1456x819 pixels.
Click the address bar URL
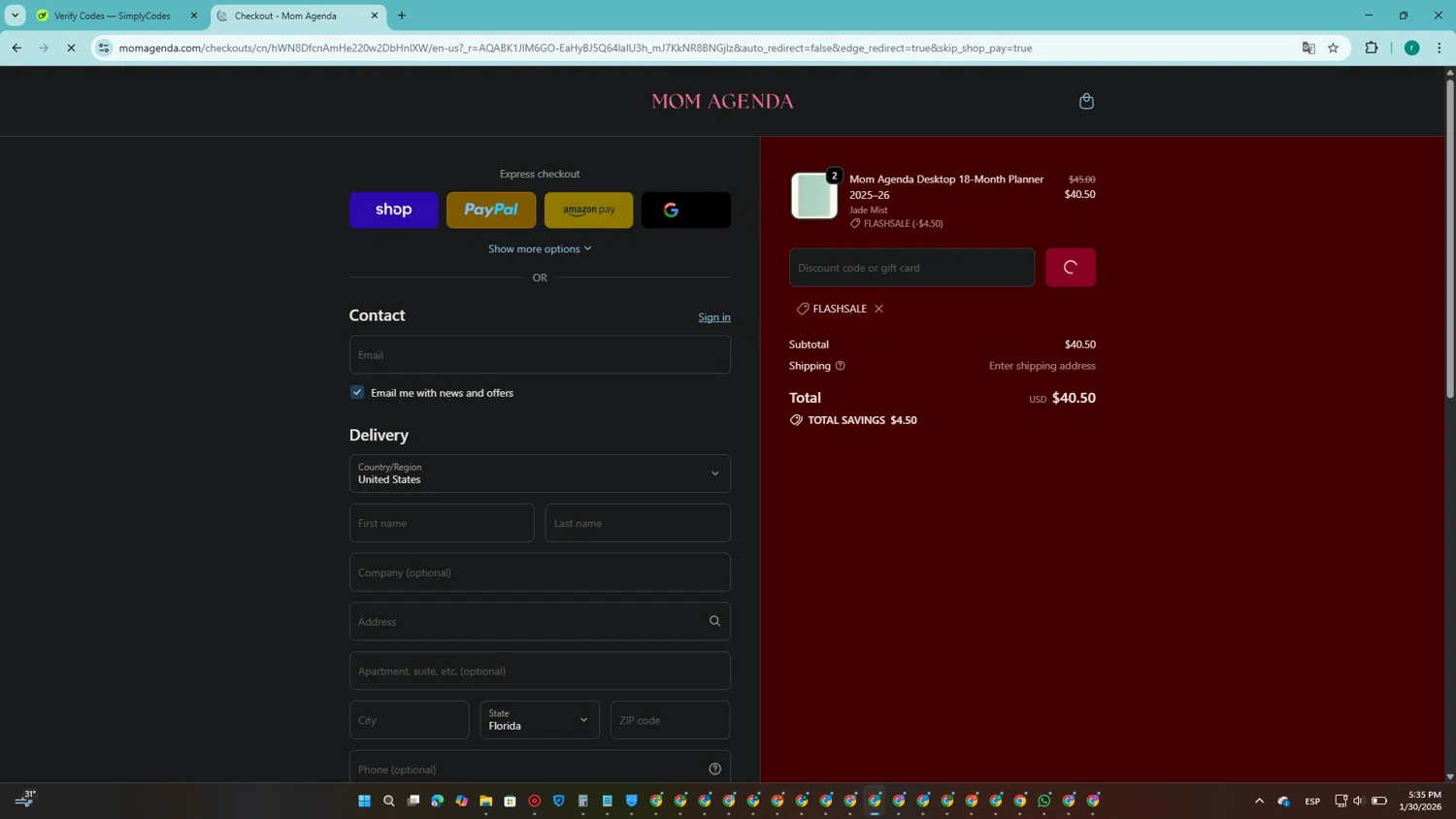(576, 48)
